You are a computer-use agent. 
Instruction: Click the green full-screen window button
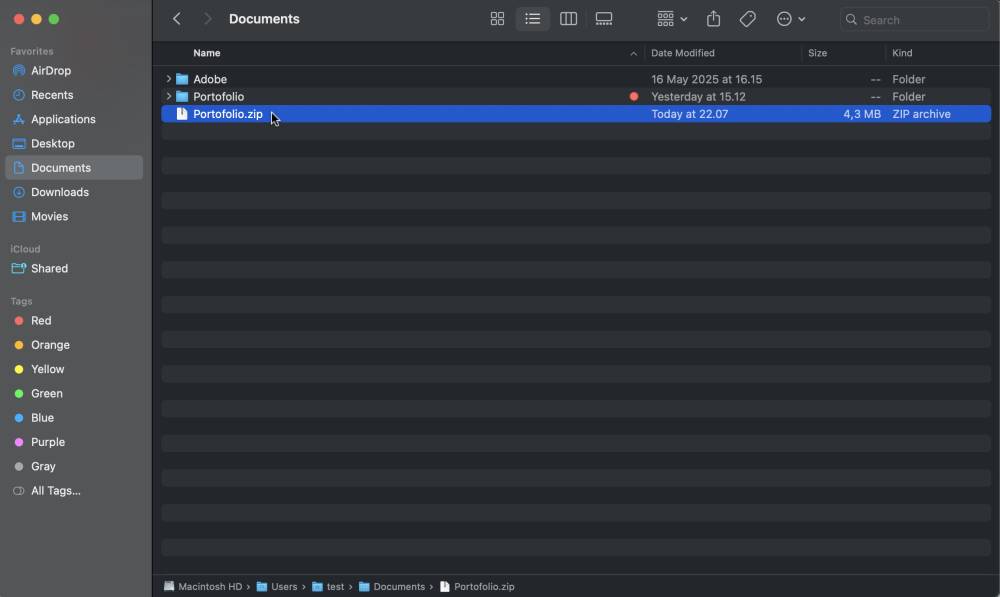[54, 19]
